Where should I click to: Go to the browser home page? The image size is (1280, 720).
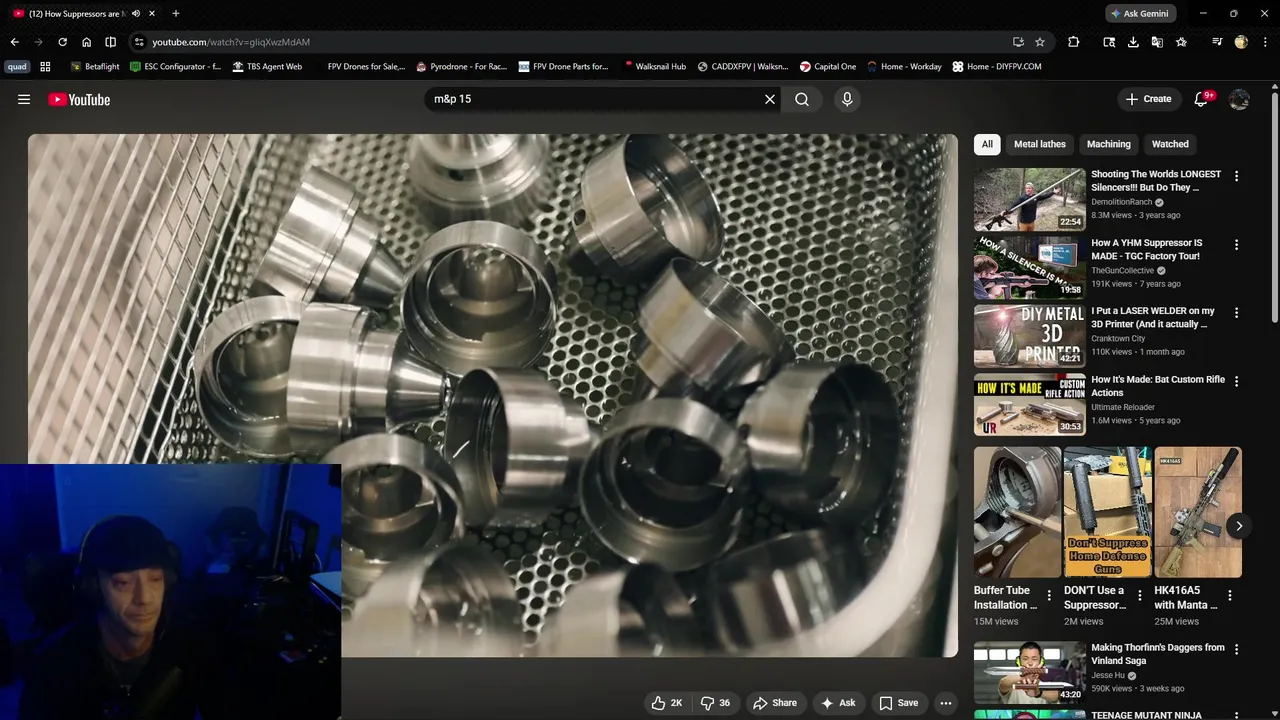point(86,42)
